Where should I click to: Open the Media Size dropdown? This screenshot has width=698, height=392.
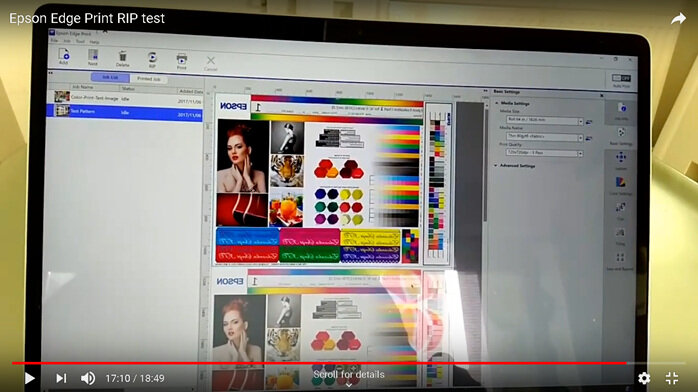click(544, 120)
